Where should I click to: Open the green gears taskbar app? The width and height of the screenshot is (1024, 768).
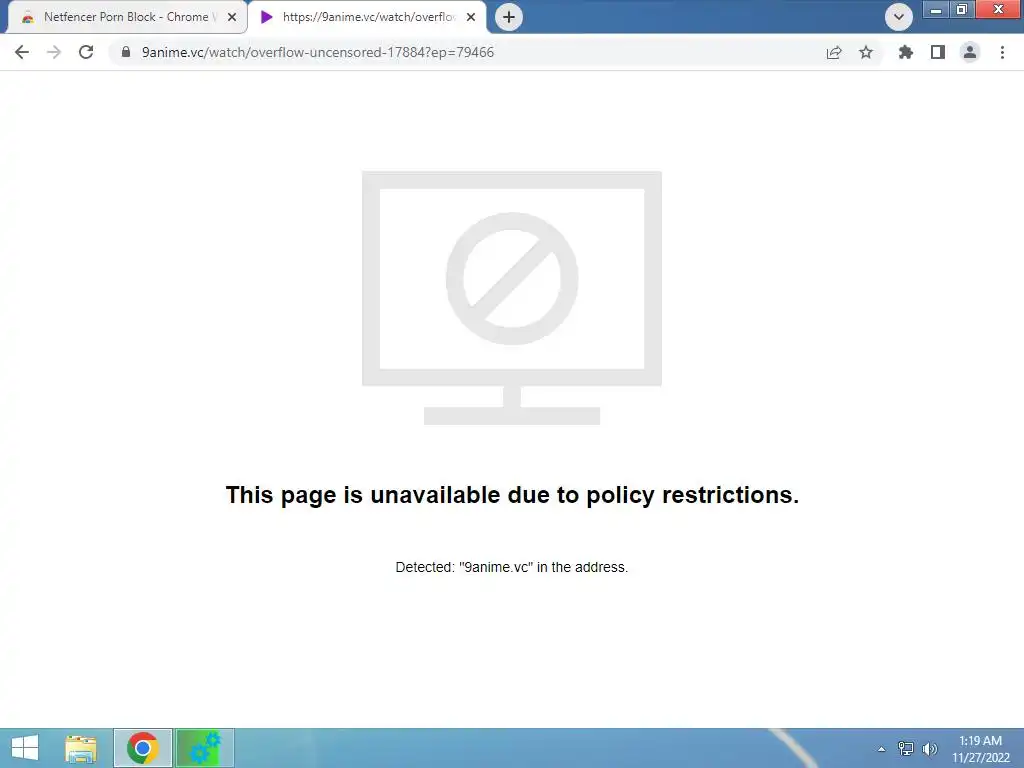click(204, 748)
